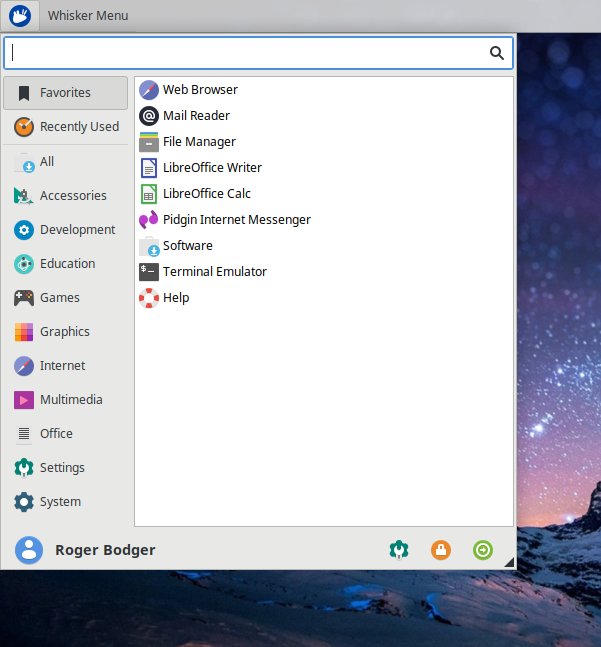Click the Roger Bodger user profile

(x=86, y=550)
